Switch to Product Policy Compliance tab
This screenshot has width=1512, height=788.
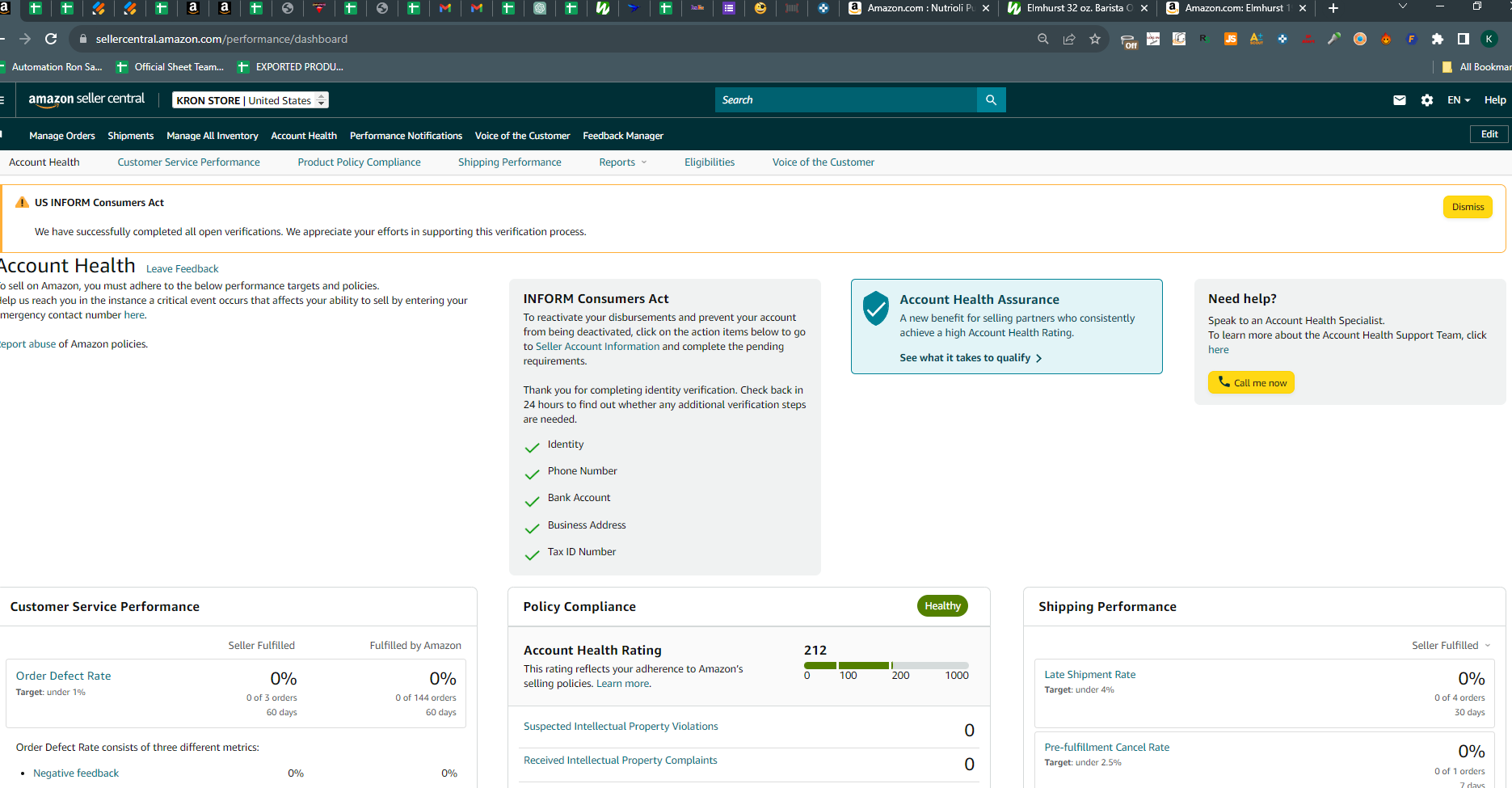[x=359, y=162]
